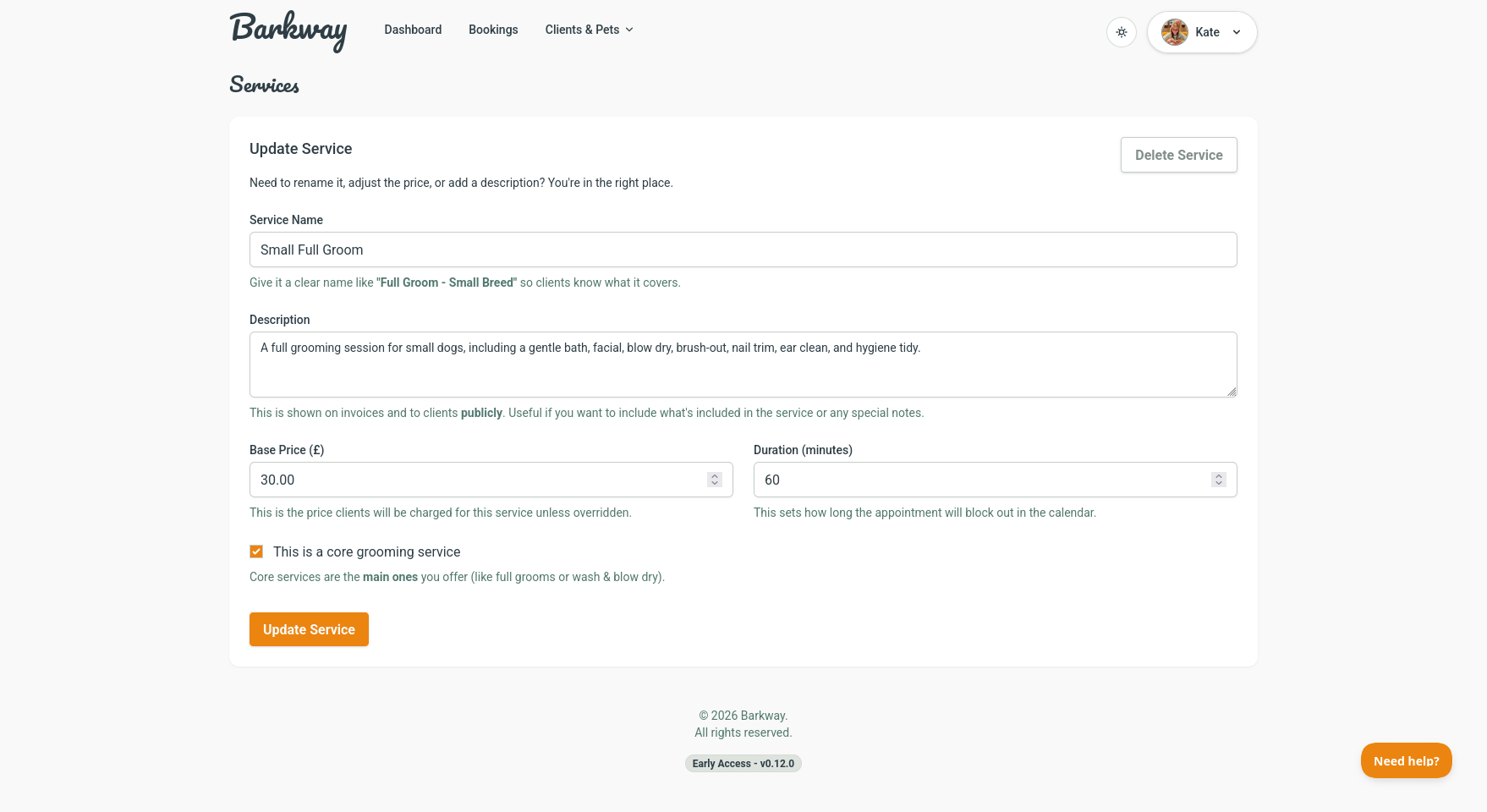Click the description textarea resize handle
This screenshot has width=1487, height=812.
click(1232, 392)
